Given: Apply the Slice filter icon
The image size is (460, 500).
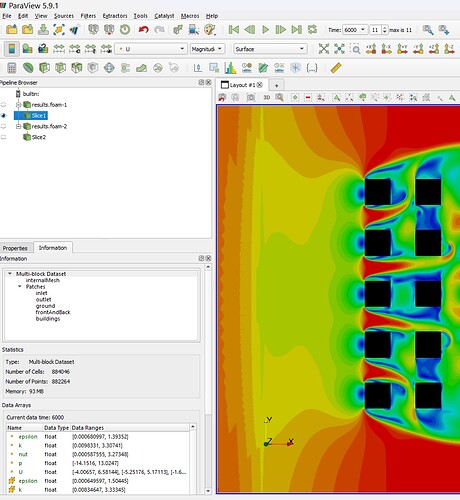Looking at the screenshot, I should (x=60, y=68).
